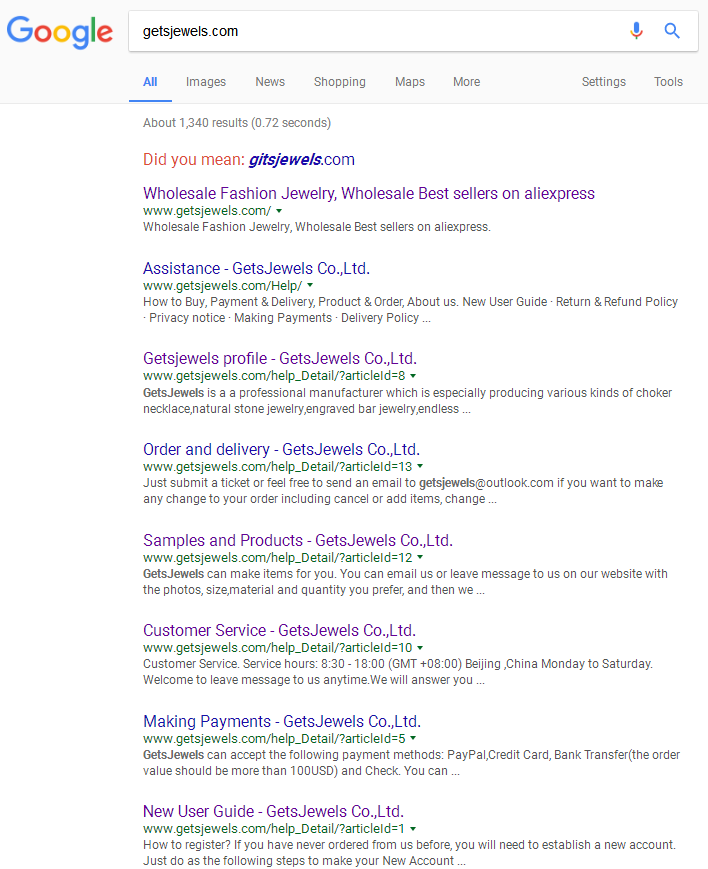Open Samples and Products result link
This screenshot has width=708, height=869.
click(298, 540)
